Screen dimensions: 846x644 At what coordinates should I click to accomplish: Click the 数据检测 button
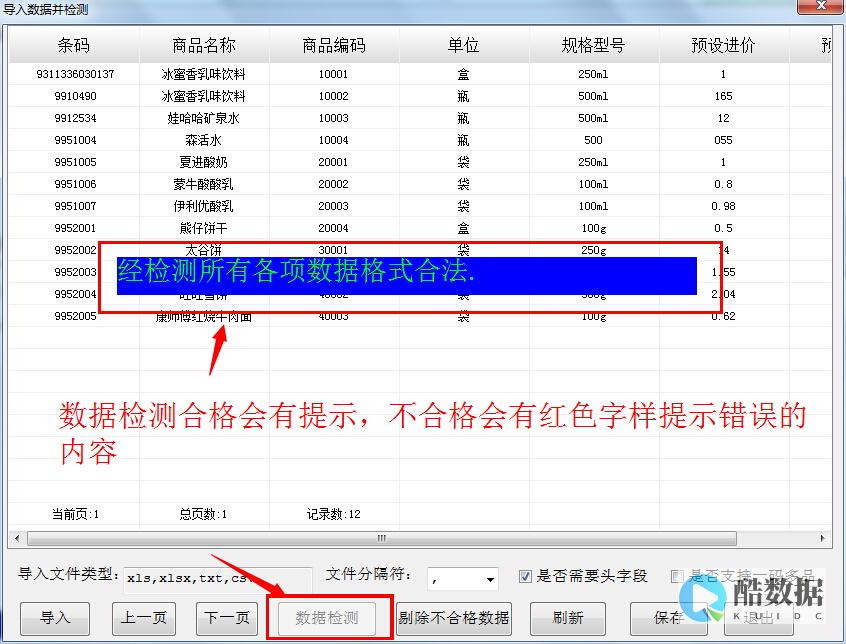point(326,618)
